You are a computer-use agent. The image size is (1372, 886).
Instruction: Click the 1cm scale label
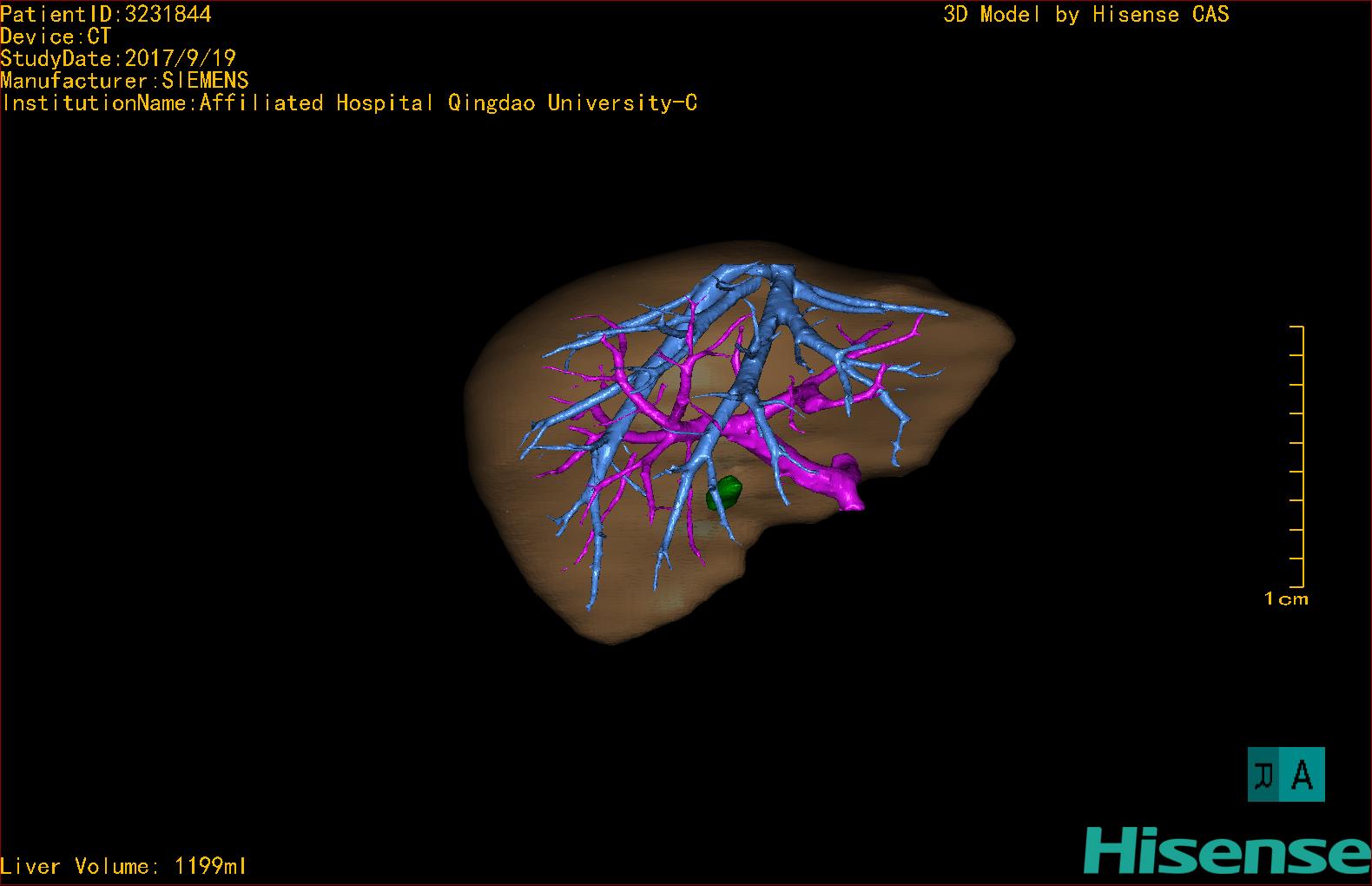tap(1286, 598)
